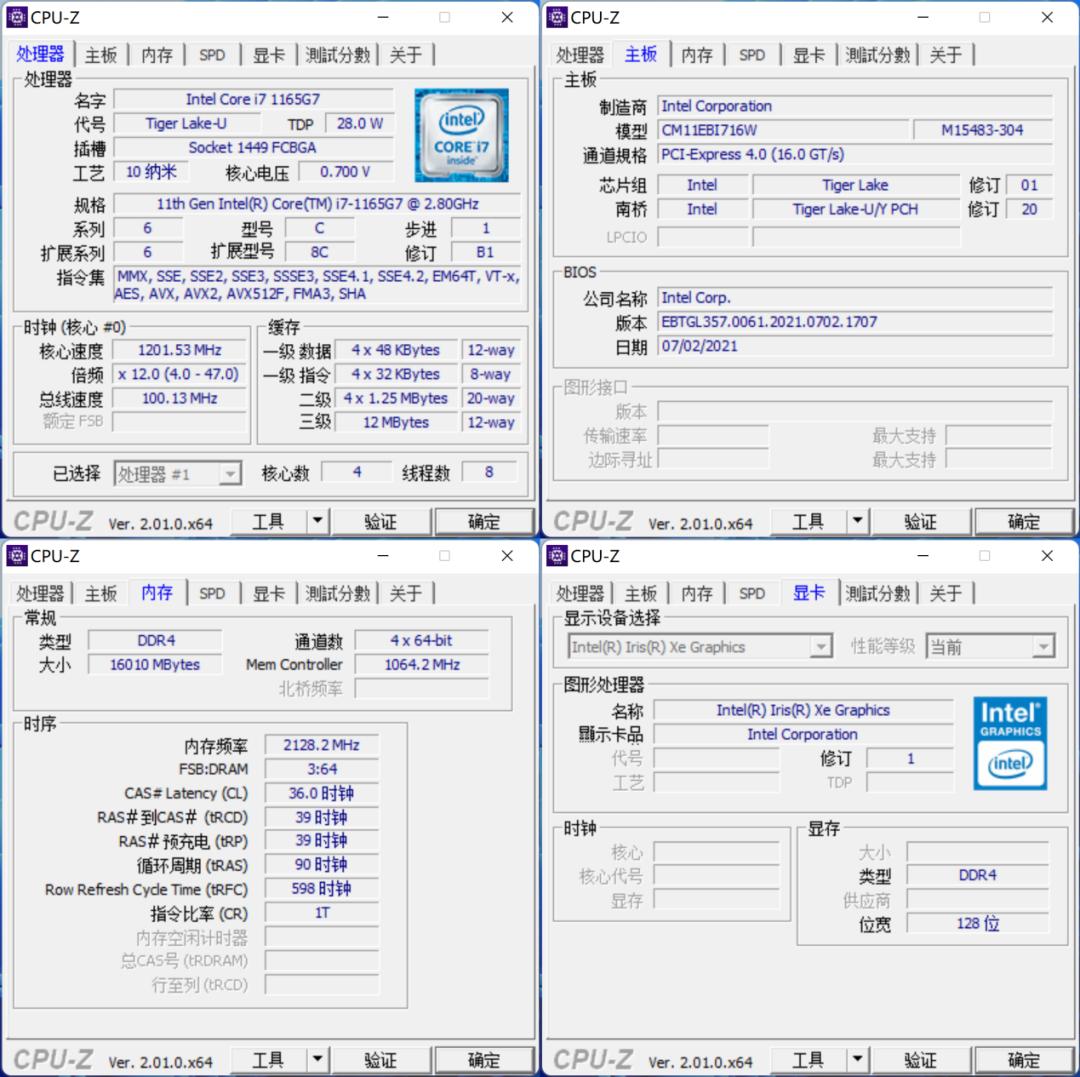
Task: Switch to 主板 tab in graphics window
Action: 639,592
